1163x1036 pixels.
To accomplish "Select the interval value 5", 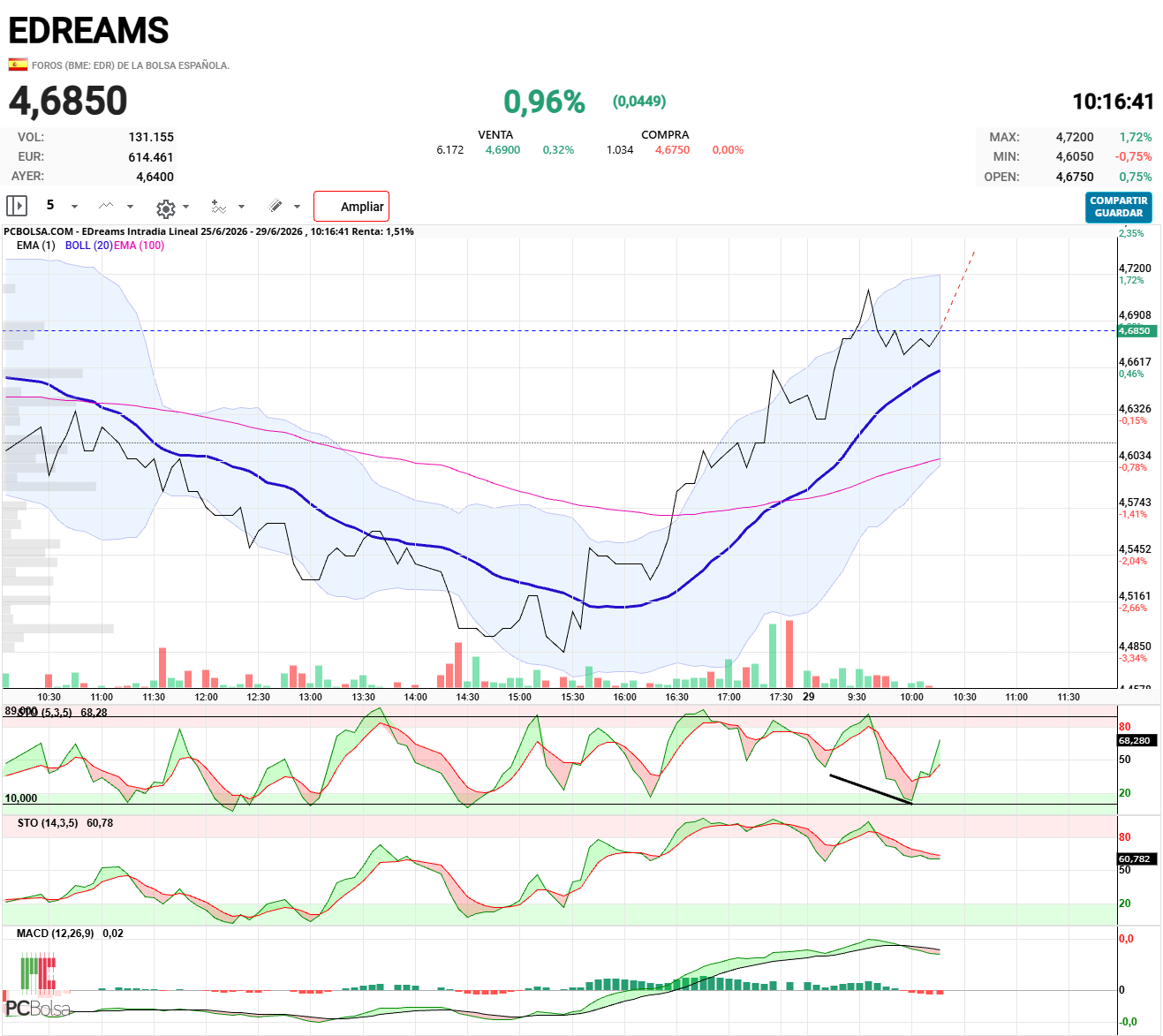I will 50,205.
